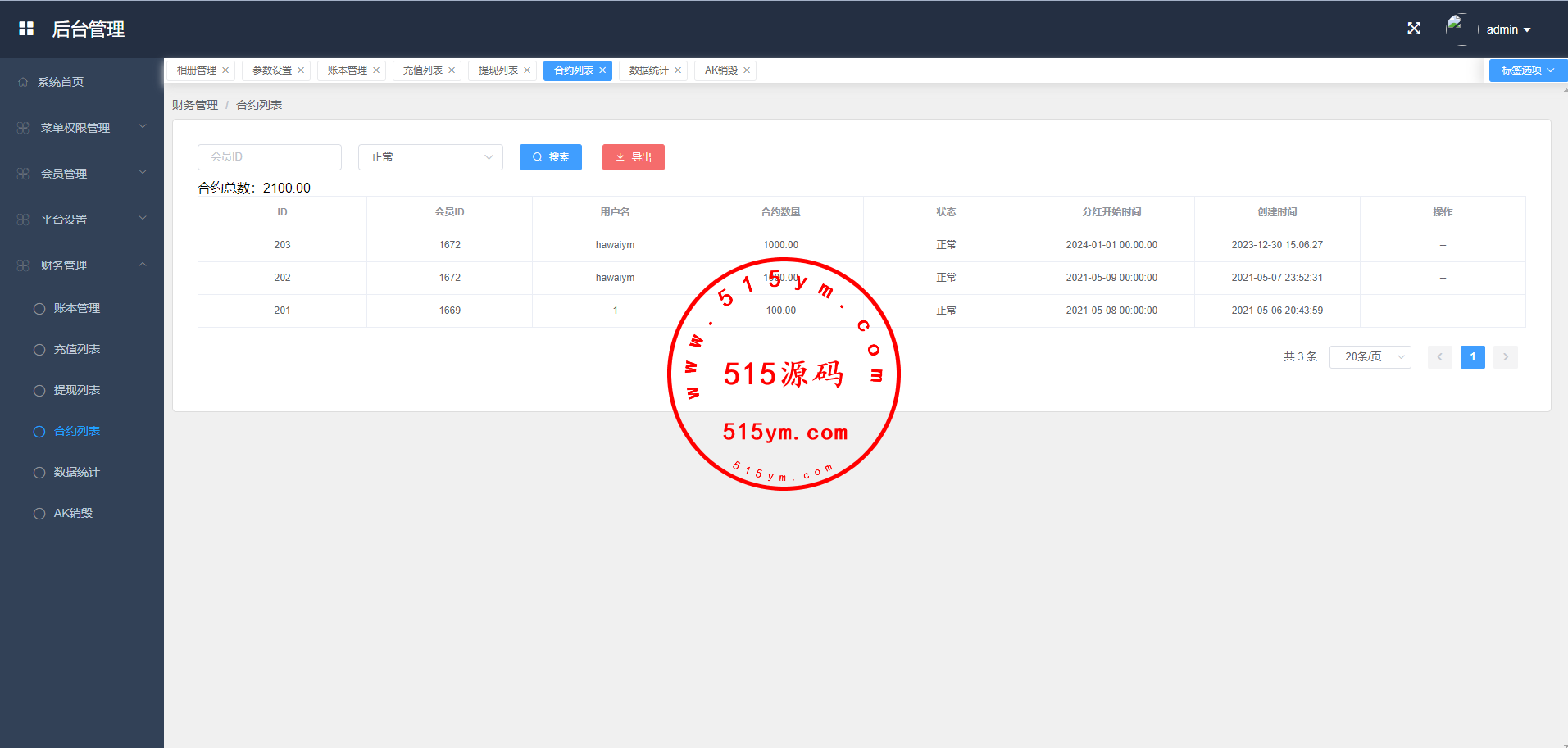Switch to the 提现列表 tab
The width and height of the screenshot is (1568, 748).
[x=498, y=70]
